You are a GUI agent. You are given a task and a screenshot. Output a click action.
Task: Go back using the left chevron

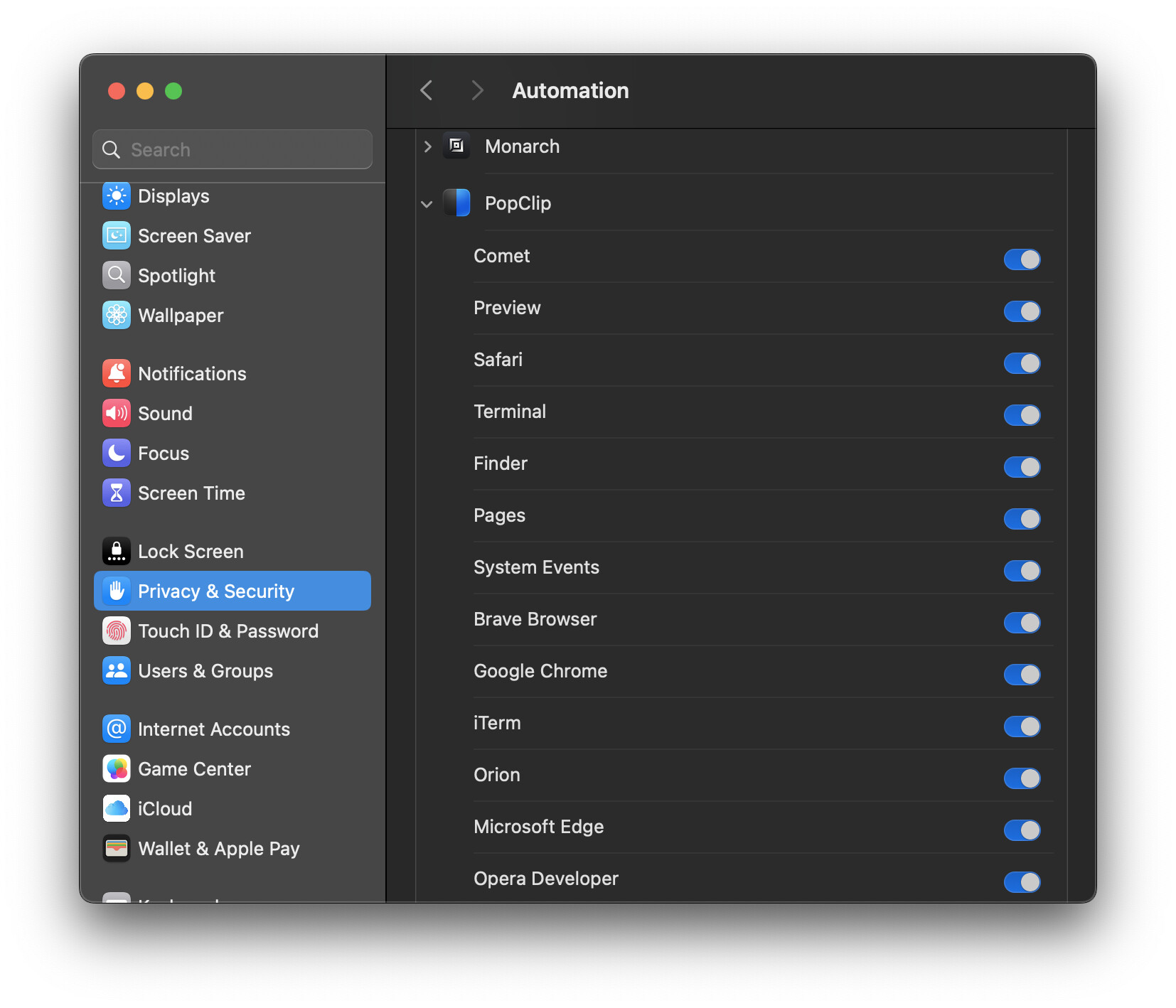[427, 91]
